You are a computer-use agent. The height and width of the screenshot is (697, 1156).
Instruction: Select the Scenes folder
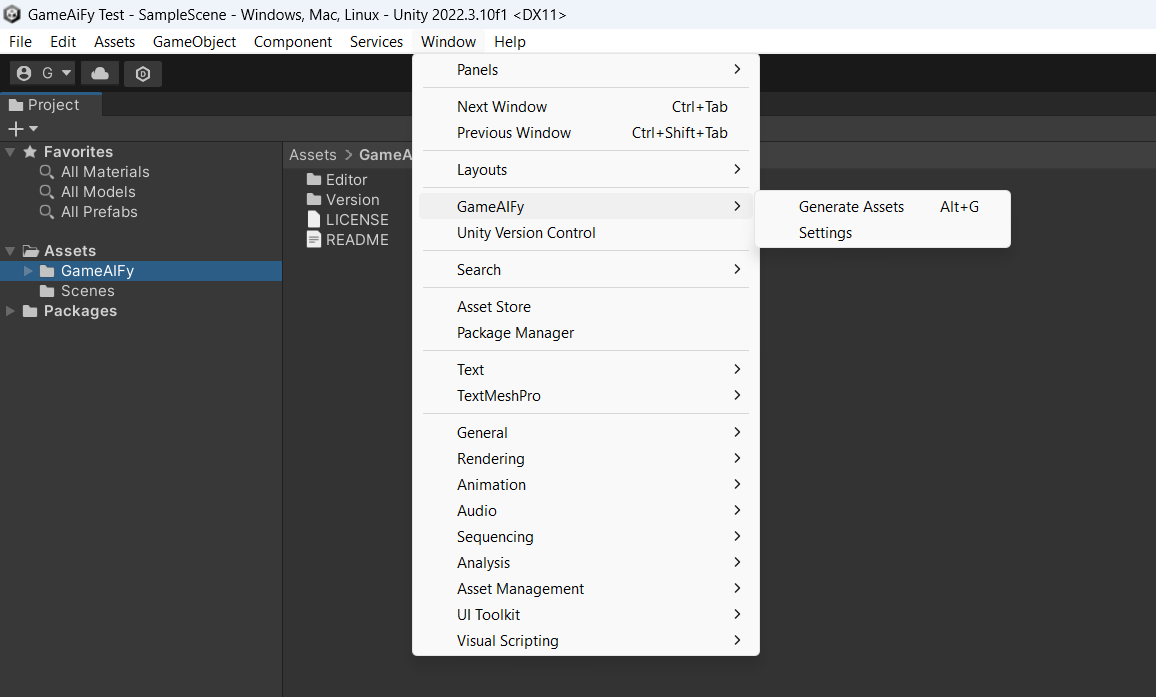click(x=87, y=291)
